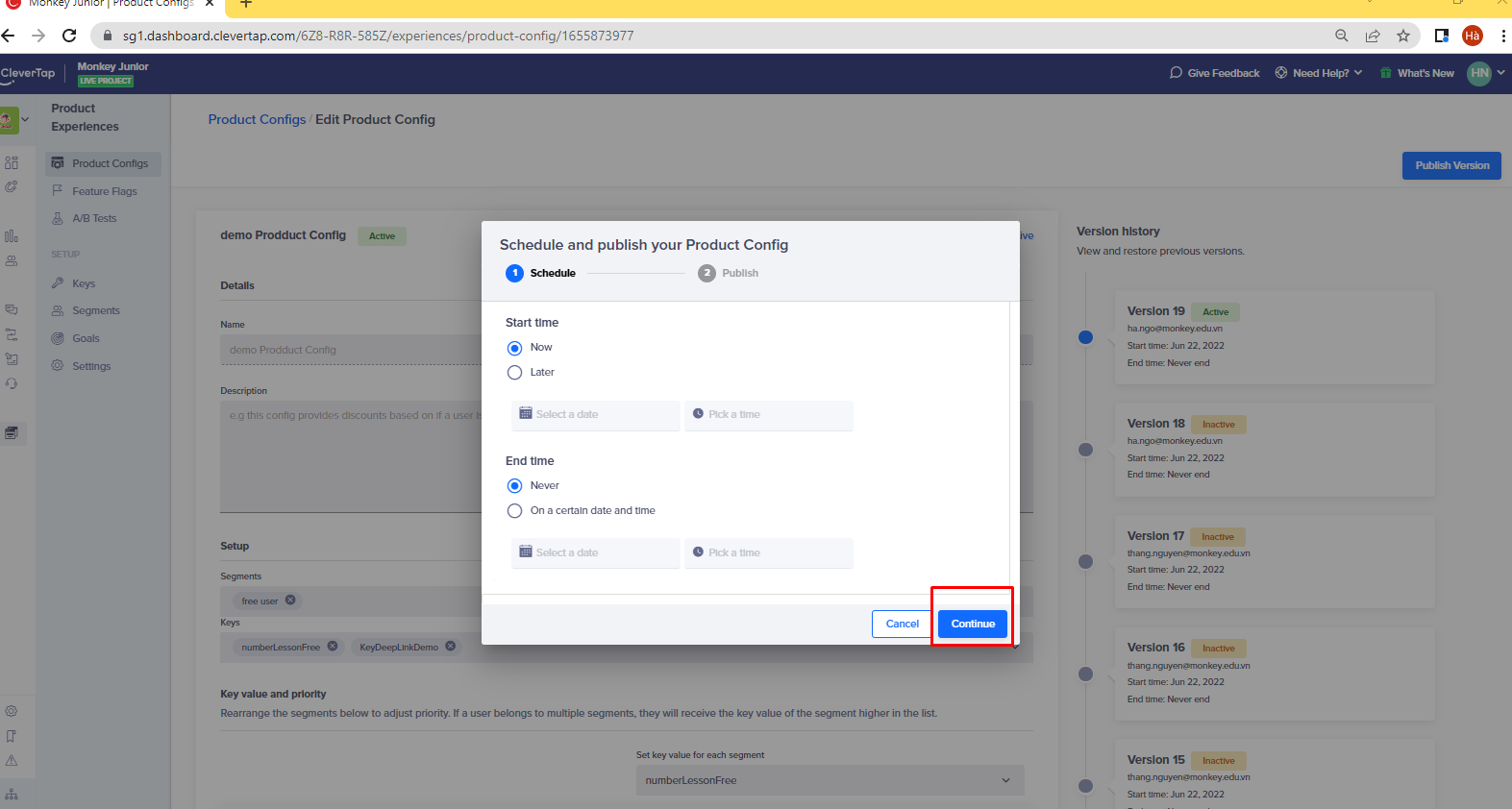Open end time 'Pick a time' field
Image resolution: width=1512 pixels, height=809 pixels.
click(768, 553)
